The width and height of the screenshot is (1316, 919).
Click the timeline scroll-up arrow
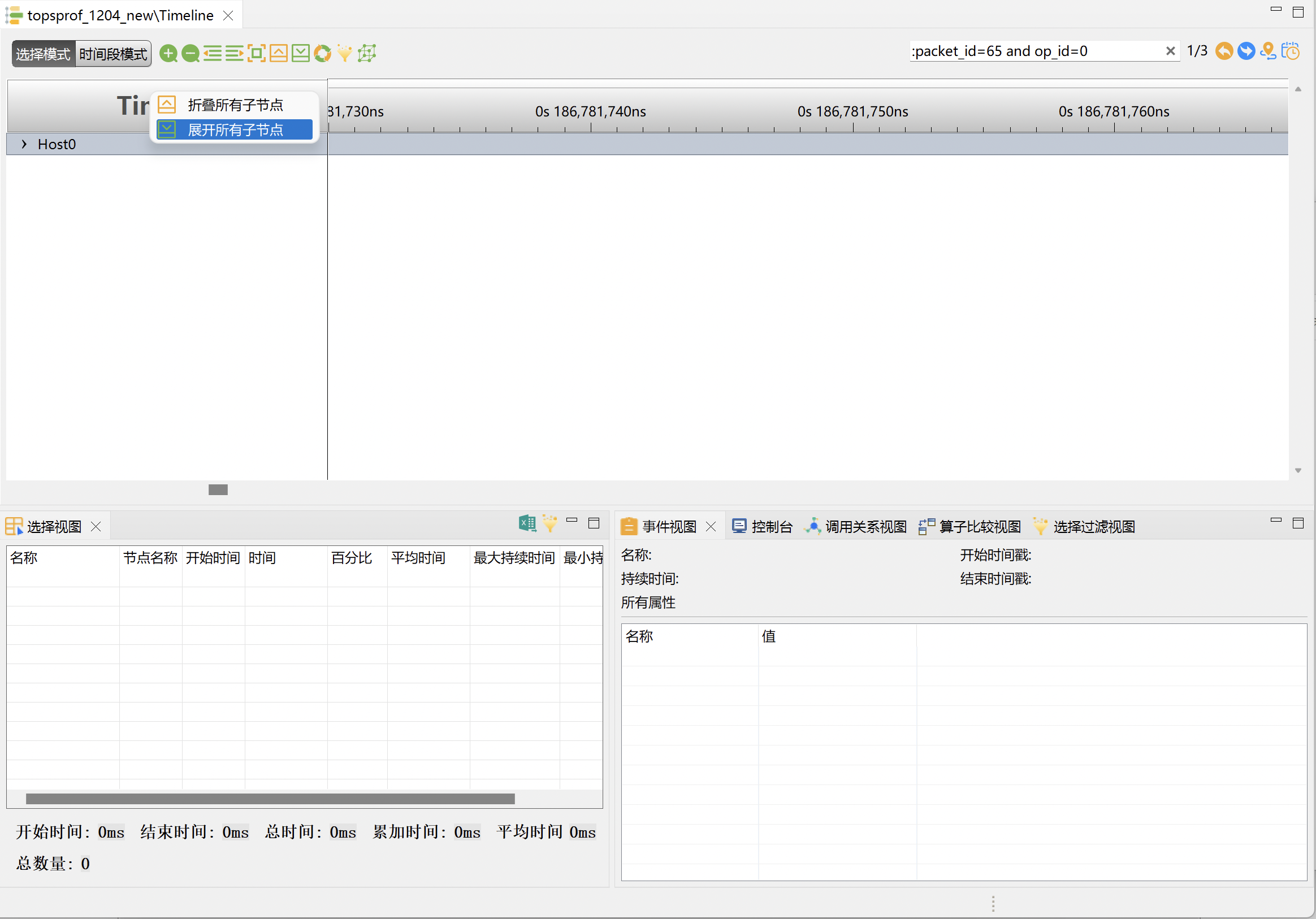point(1298,89)
